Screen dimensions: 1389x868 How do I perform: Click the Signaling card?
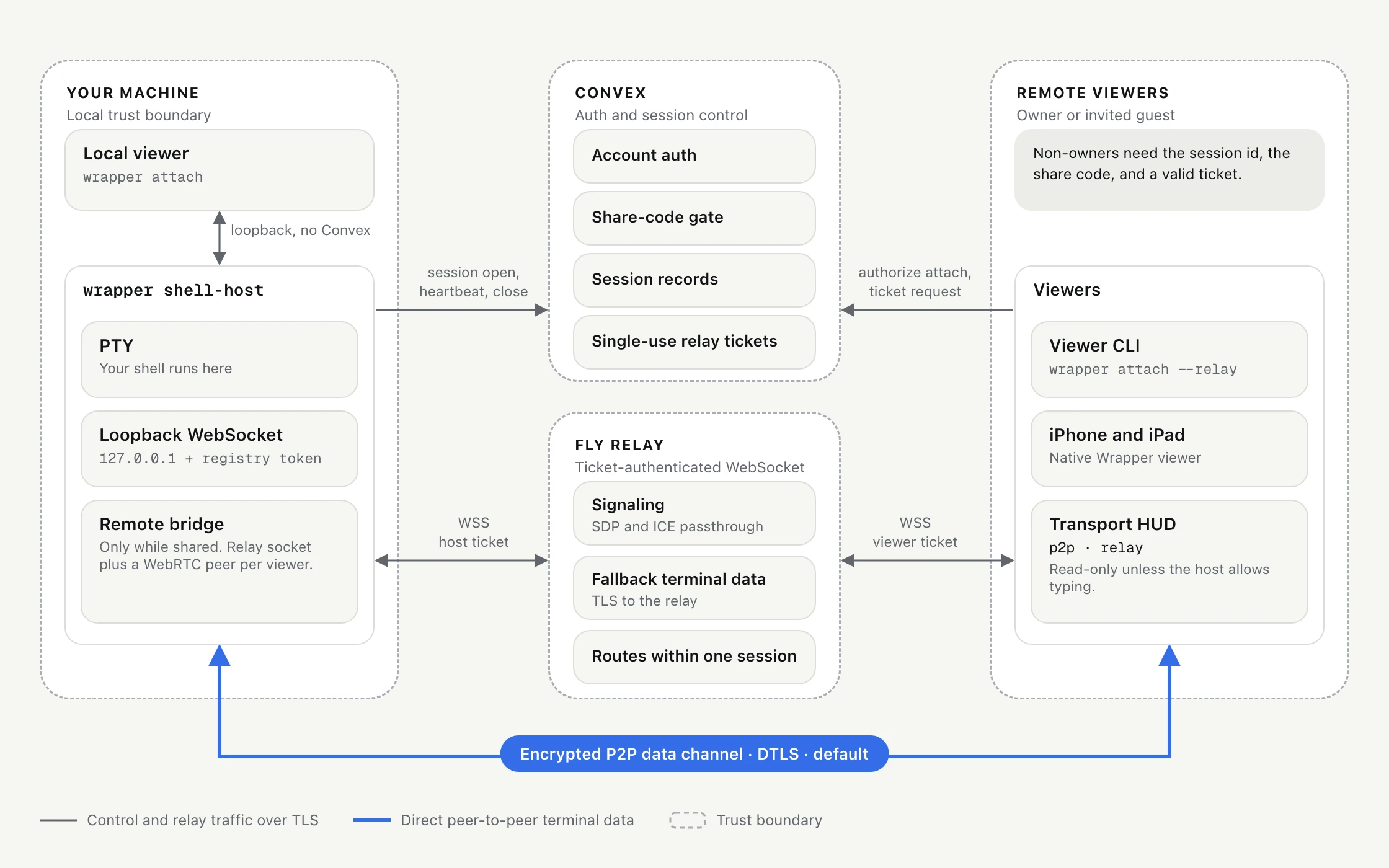pyautogui.click(x=694, y=513)
